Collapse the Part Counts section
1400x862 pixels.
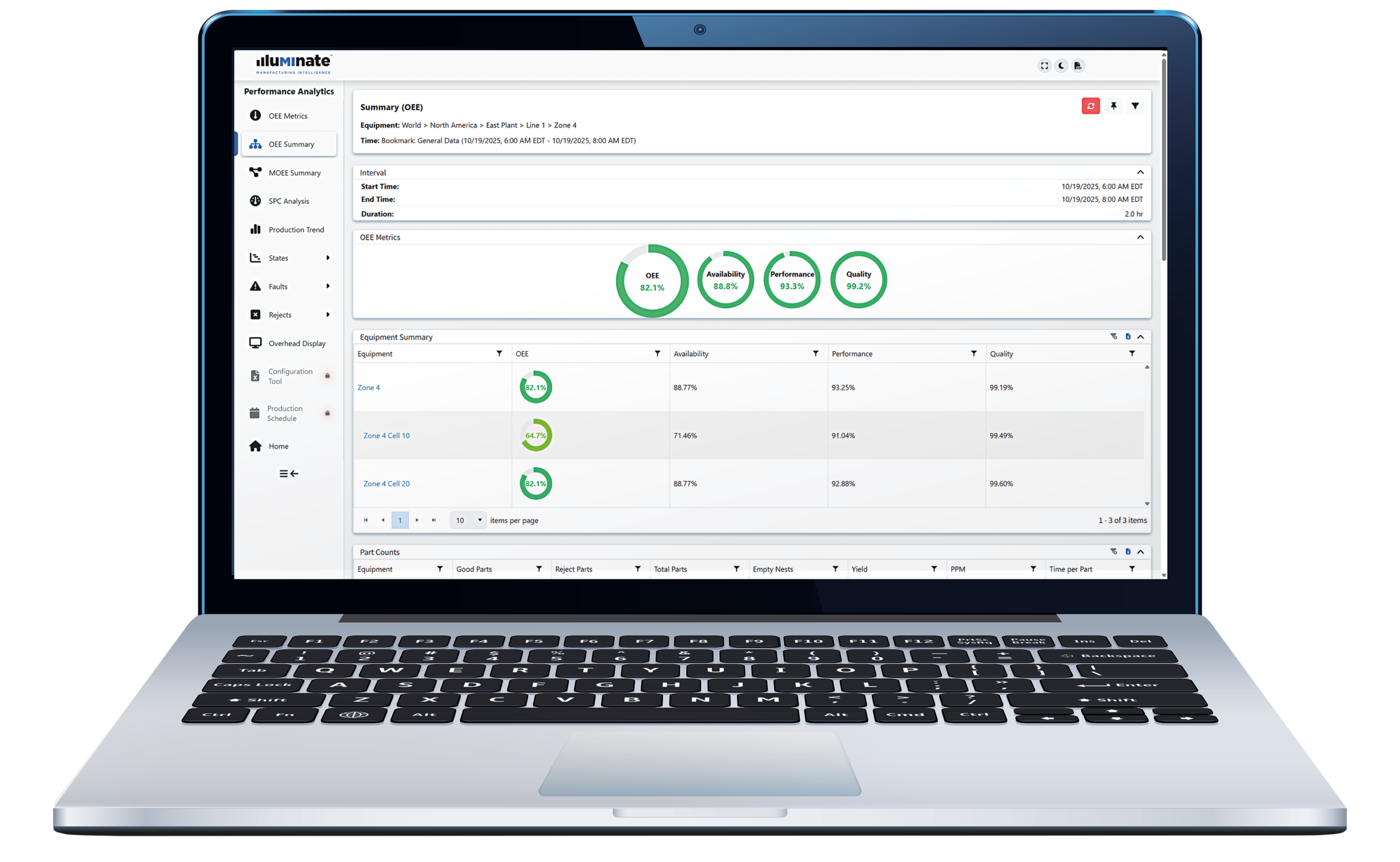click(1140, 552)
